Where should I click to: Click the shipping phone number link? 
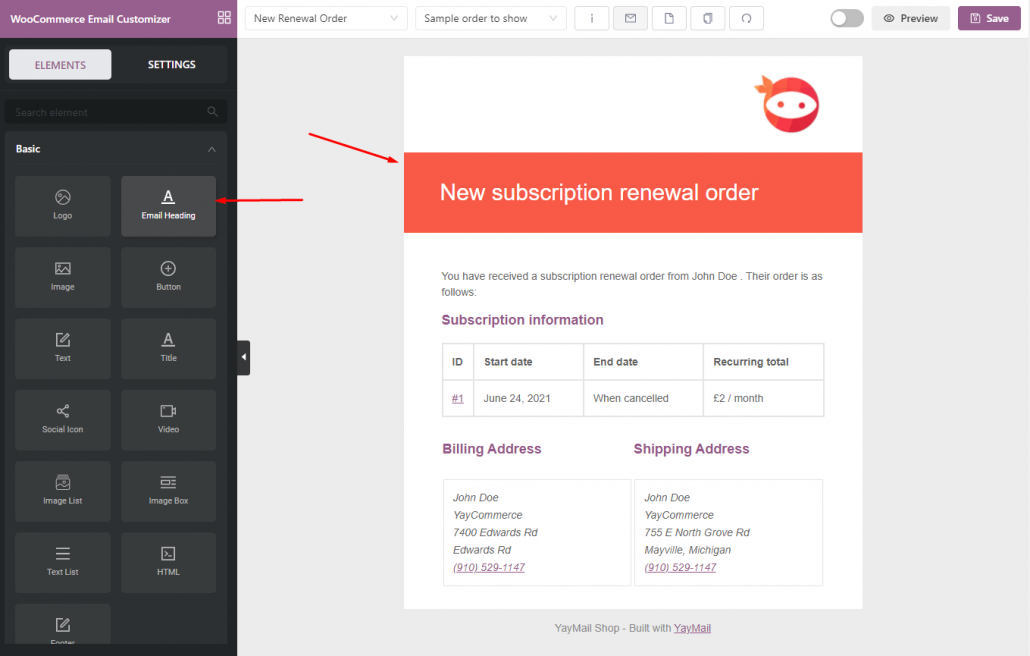(680, 567)
